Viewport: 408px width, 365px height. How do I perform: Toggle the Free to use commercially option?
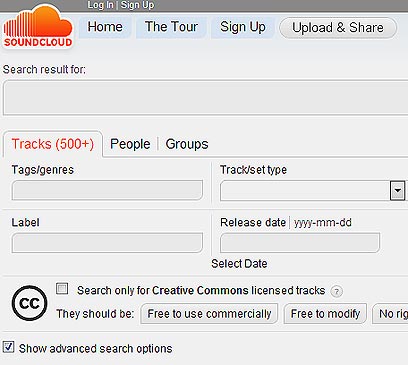click(x=209, y=314)
